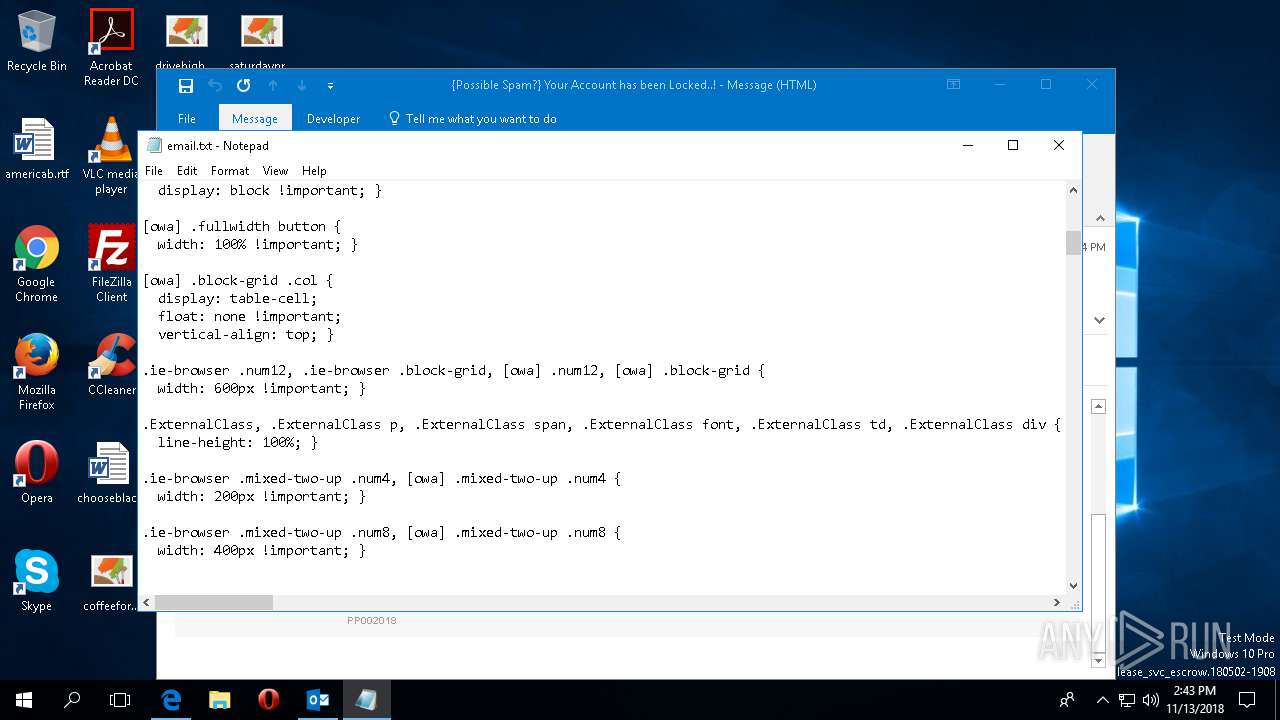Screen dimensions: 1280x720
Task: Click the Undo arrow in Outlook toolbar
Action: (214, 85)
